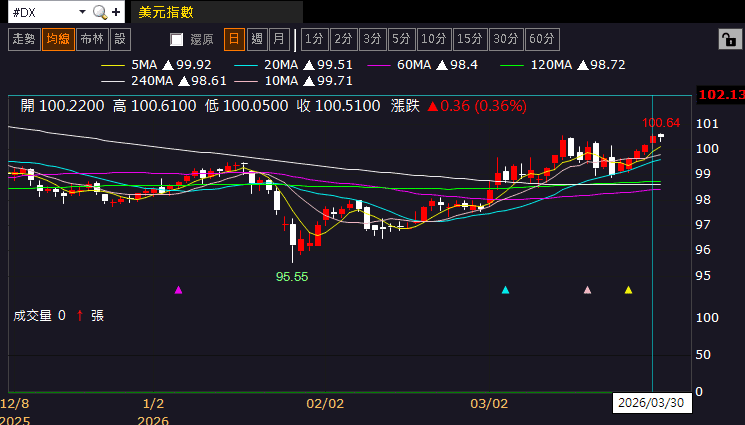Switch to 60分 interval
The image size is (745, 425).
point(542,39)
